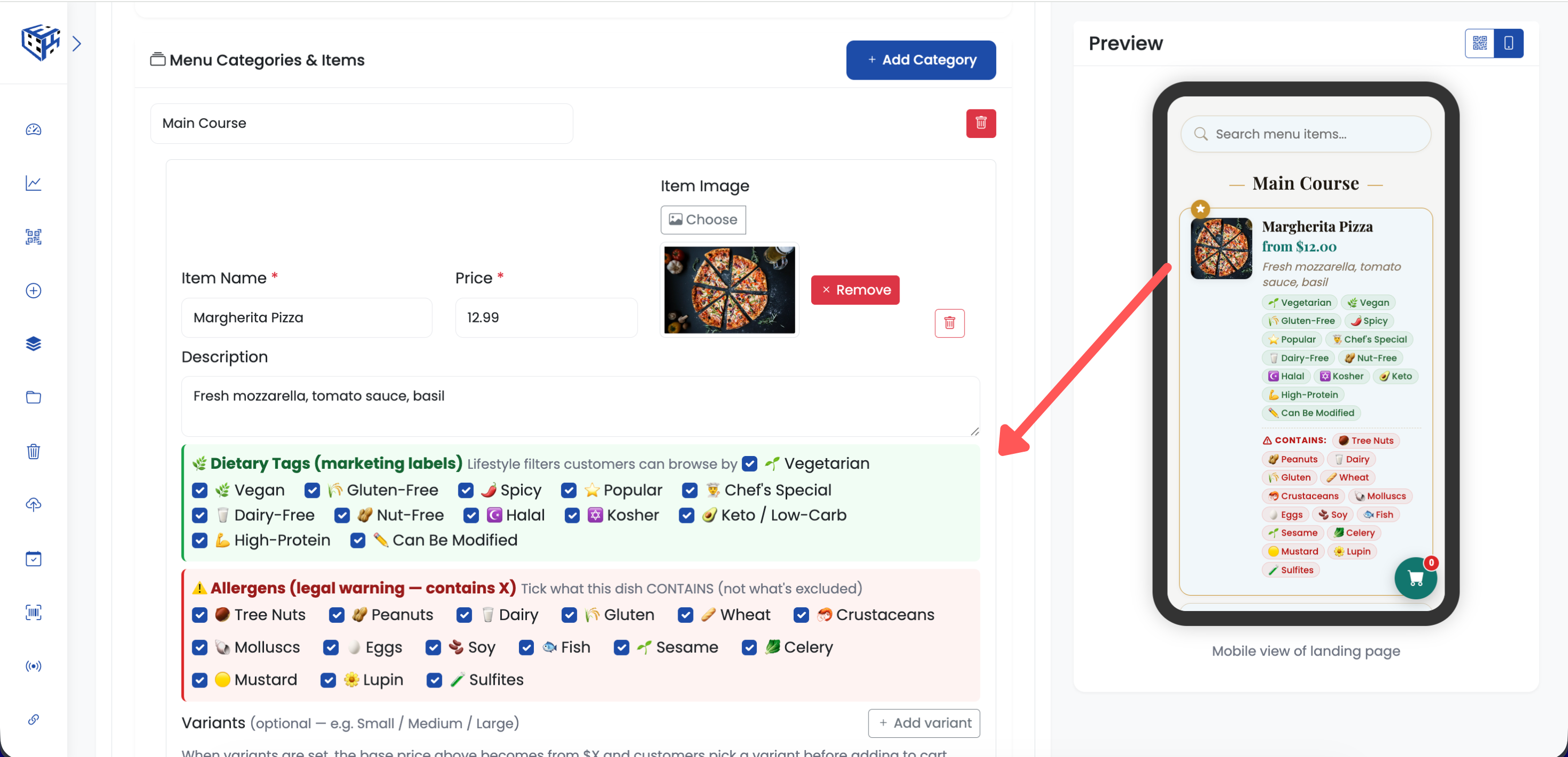Click the Add variant button

[x=923, y=723]
